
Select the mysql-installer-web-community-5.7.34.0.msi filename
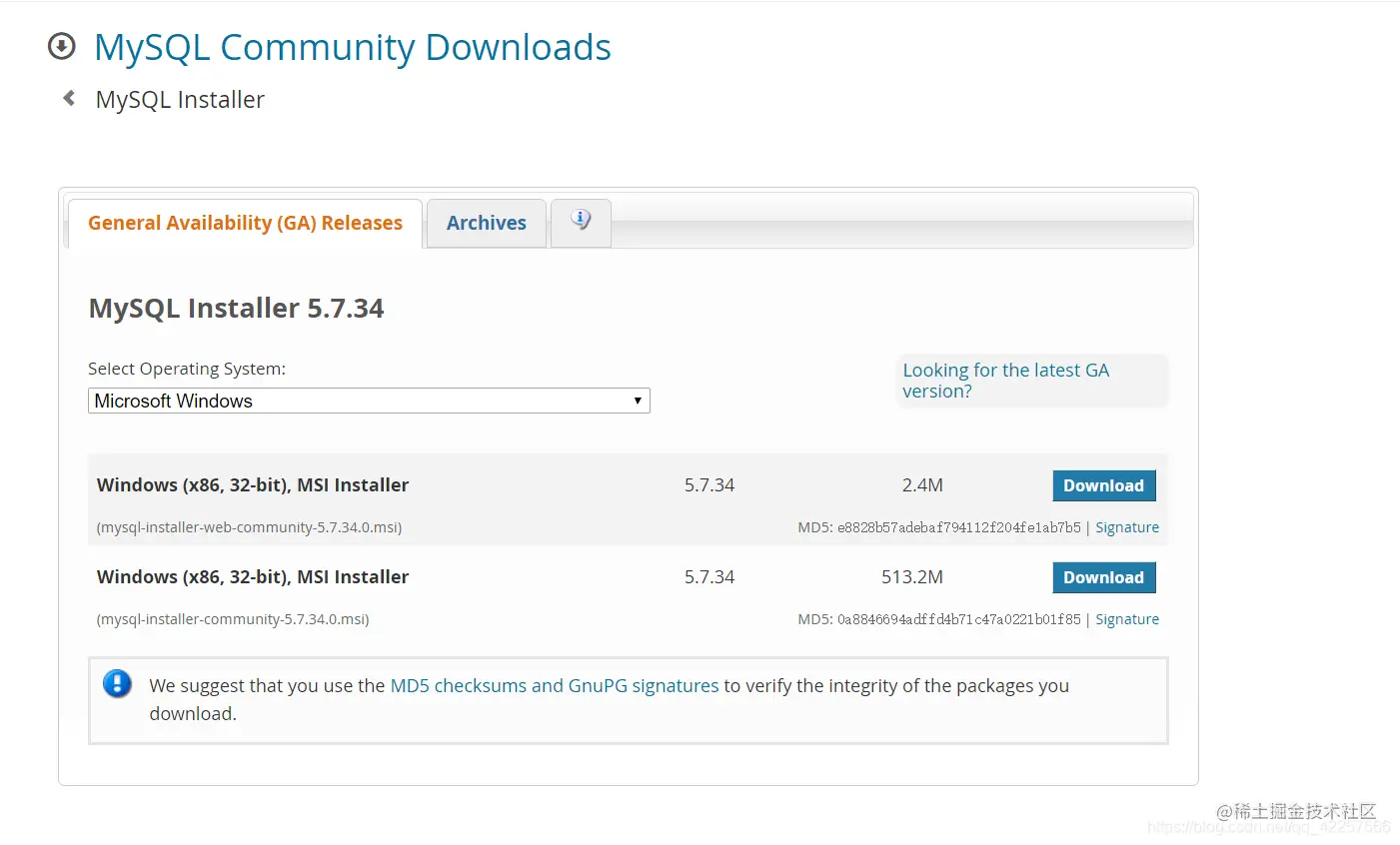coord(249,527)
